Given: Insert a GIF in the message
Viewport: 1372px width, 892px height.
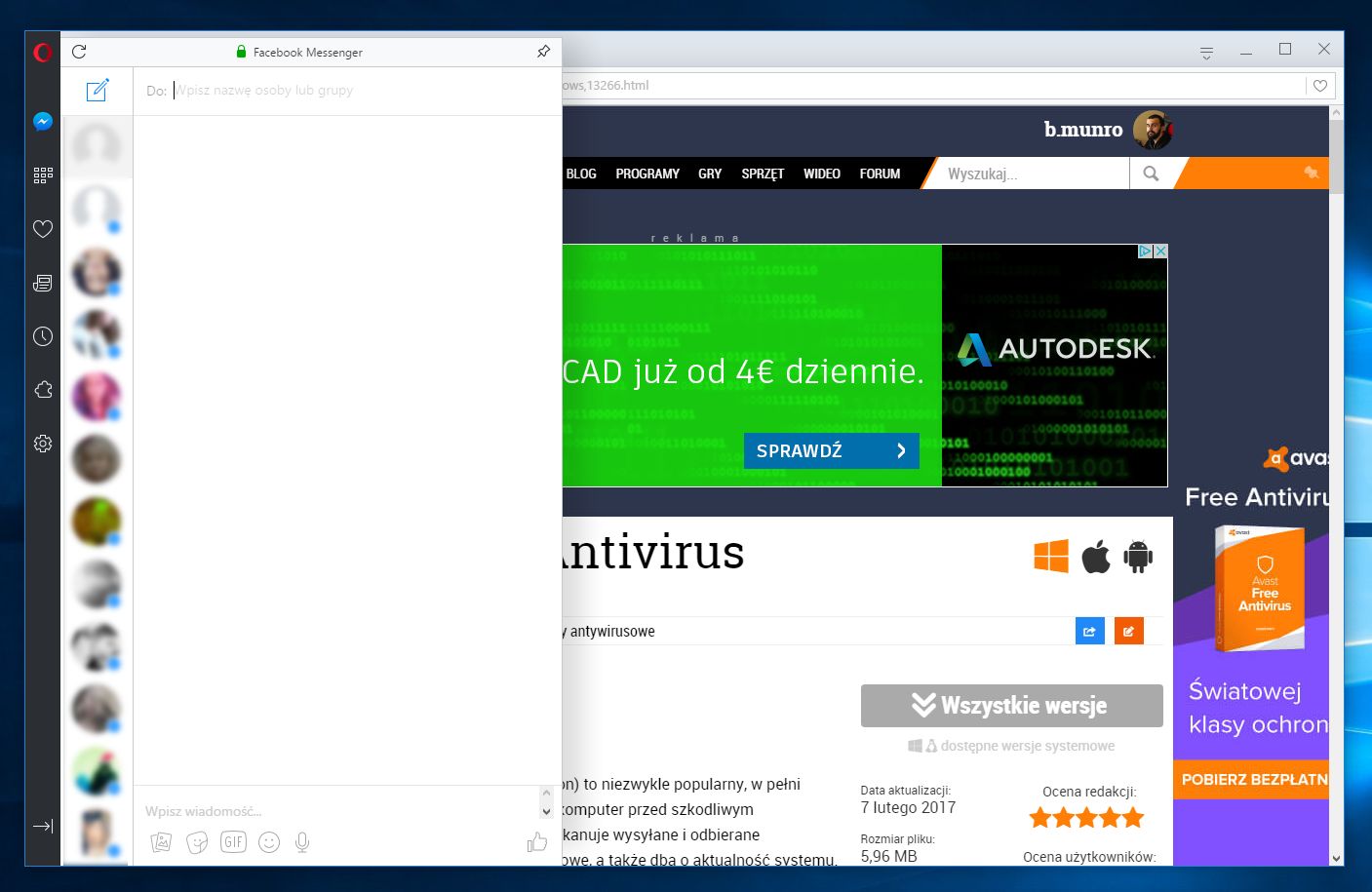Looking at the screenshot, I should pyautogui.click(x=233, y=842).
